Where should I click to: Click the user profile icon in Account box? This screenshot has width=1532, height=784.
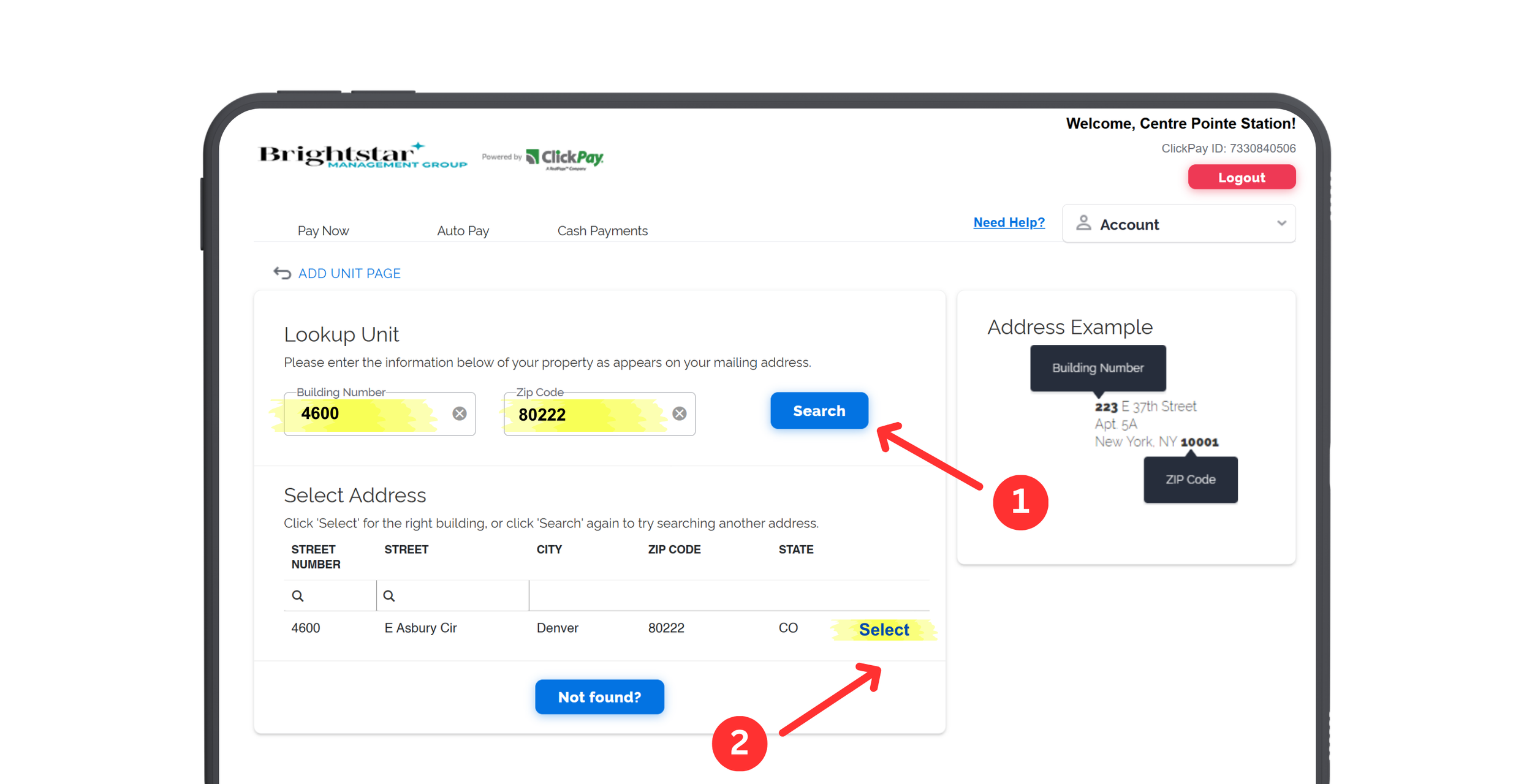tap(1083, 224)
